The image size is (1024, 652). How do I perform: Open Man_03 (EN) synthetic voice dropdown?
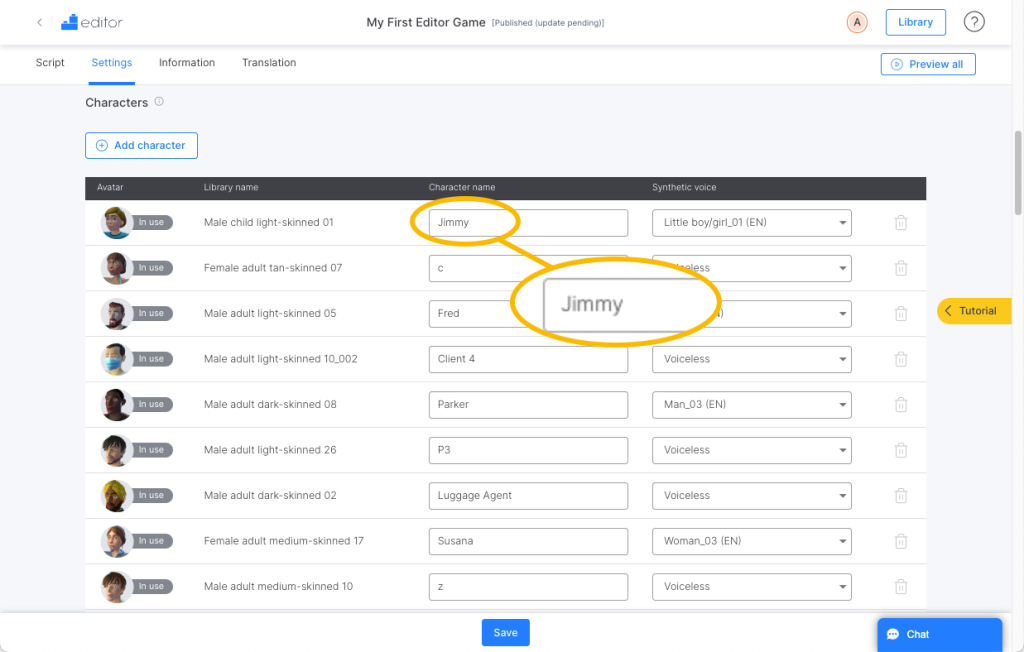pos(751,404)
